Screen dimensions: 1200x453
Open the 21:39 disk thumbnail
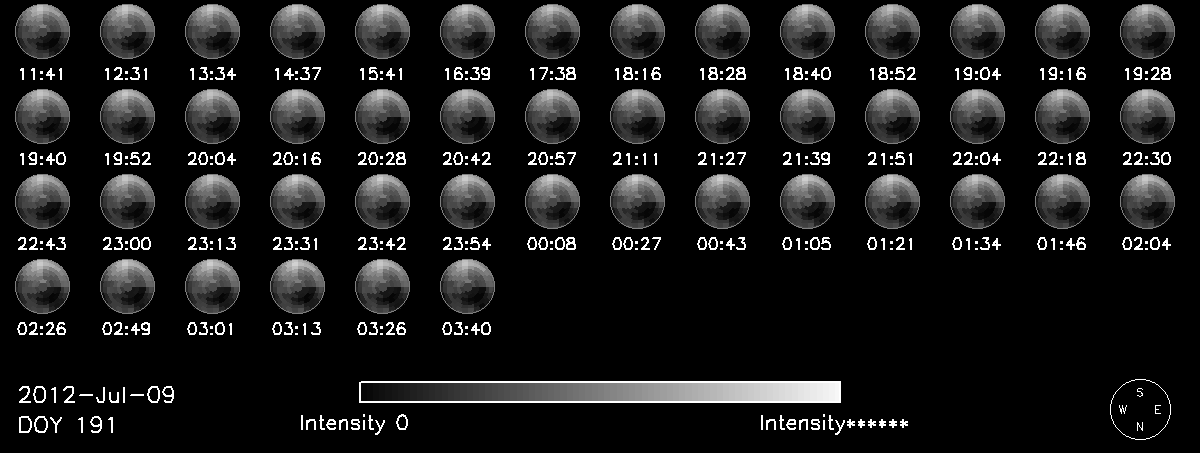tap(807, 115)
